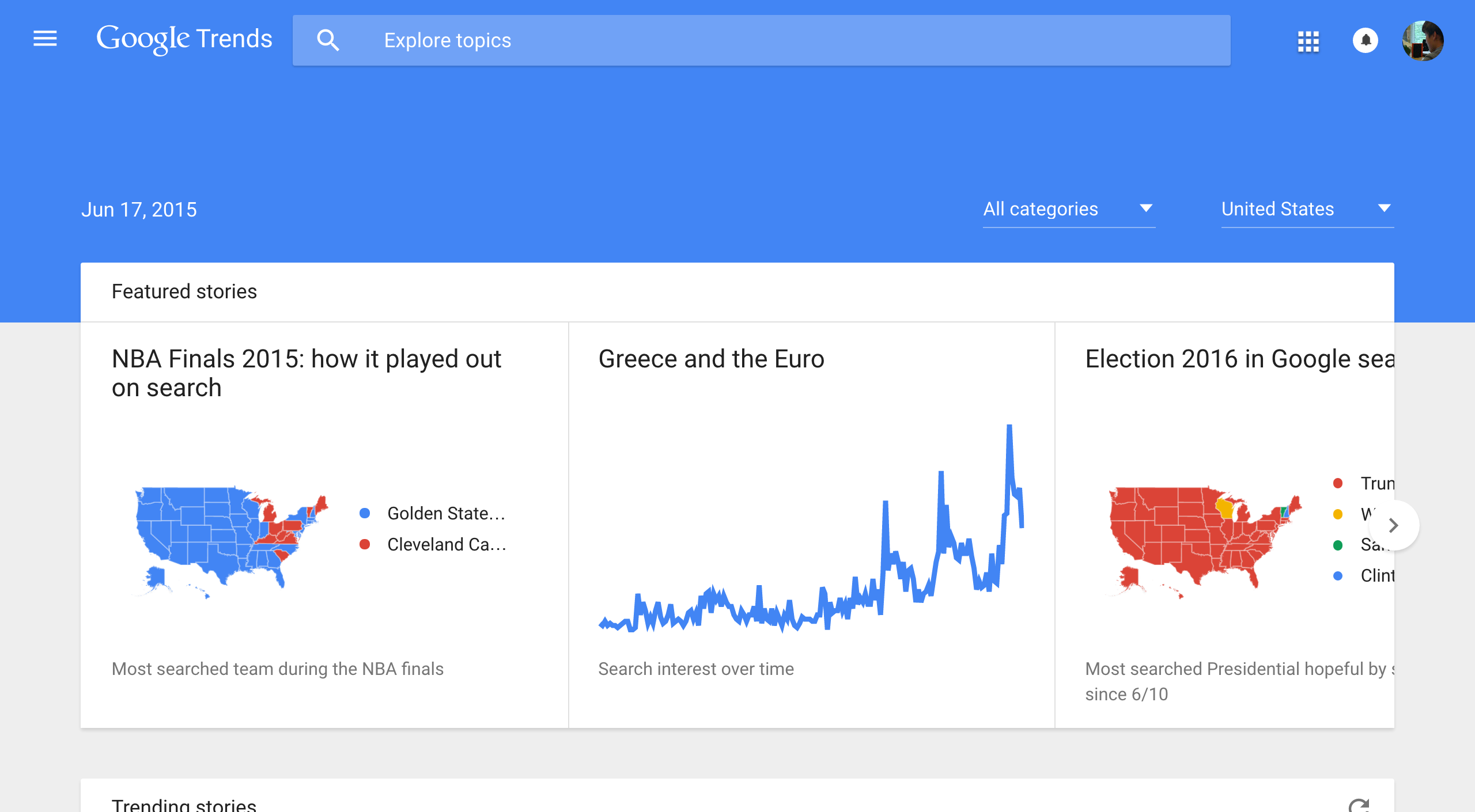Click the Golden State legend blue dot
The height and width of the screenshot is (812, 1475).
(x=365, y=513)
